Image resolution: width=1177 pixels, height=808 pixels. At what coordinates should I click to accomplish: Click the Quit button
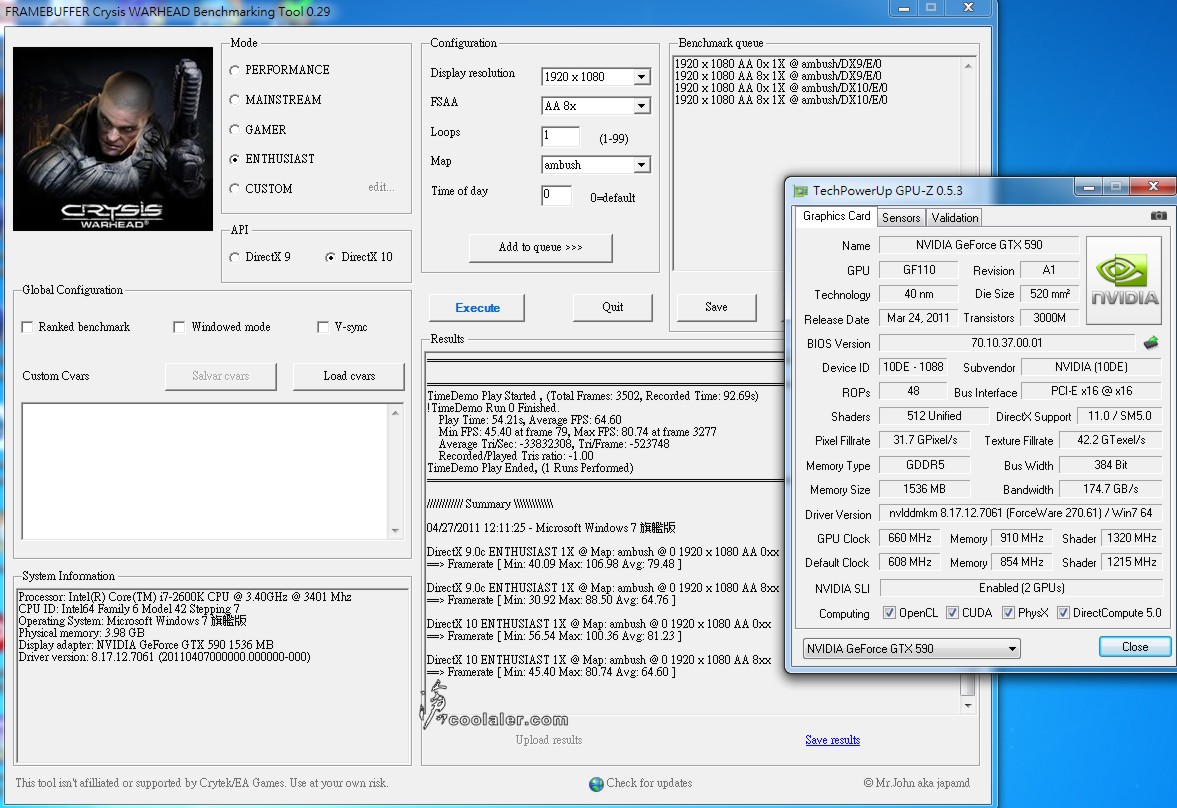613,307
